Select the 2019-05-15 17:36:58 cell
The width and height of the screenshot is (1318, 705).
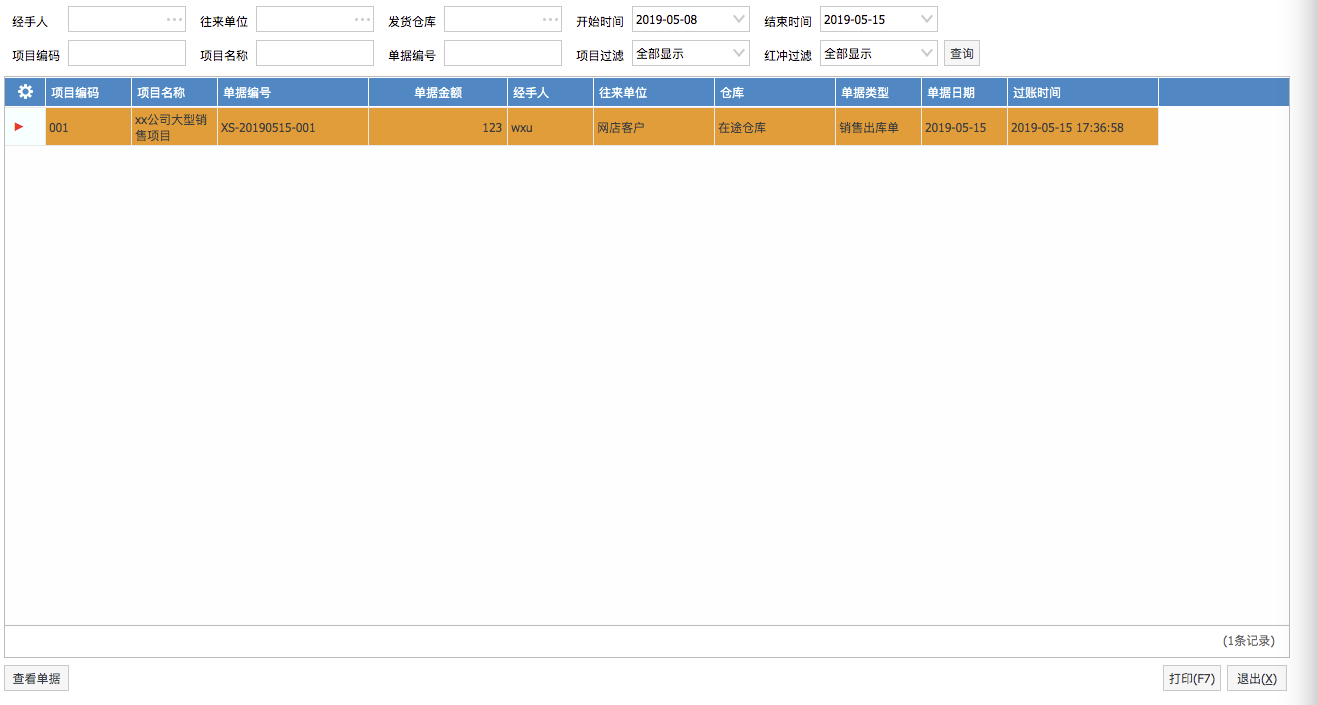[x=1083, y=127]
